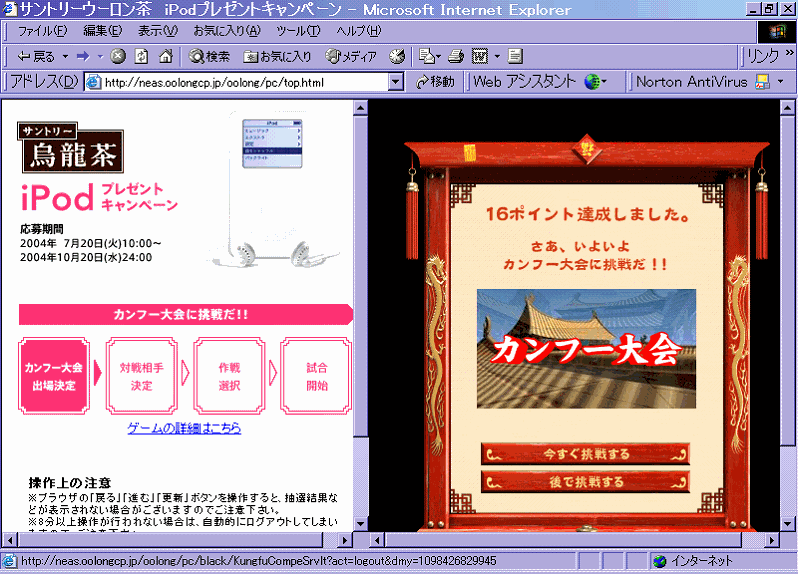Click the left frame scroll down arrow
Viewport: 799px width, 575px height.
[360, 524]
